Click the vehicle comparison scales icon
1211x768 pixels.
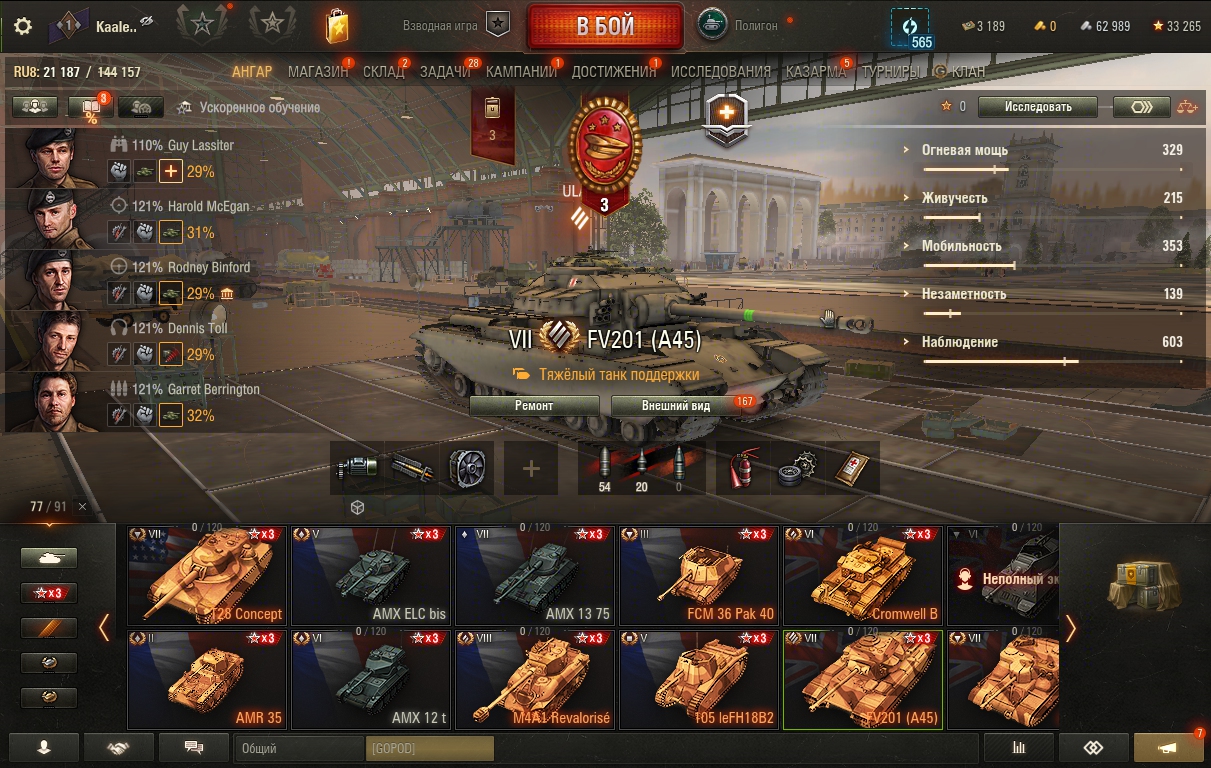[x=1187, y=106]
